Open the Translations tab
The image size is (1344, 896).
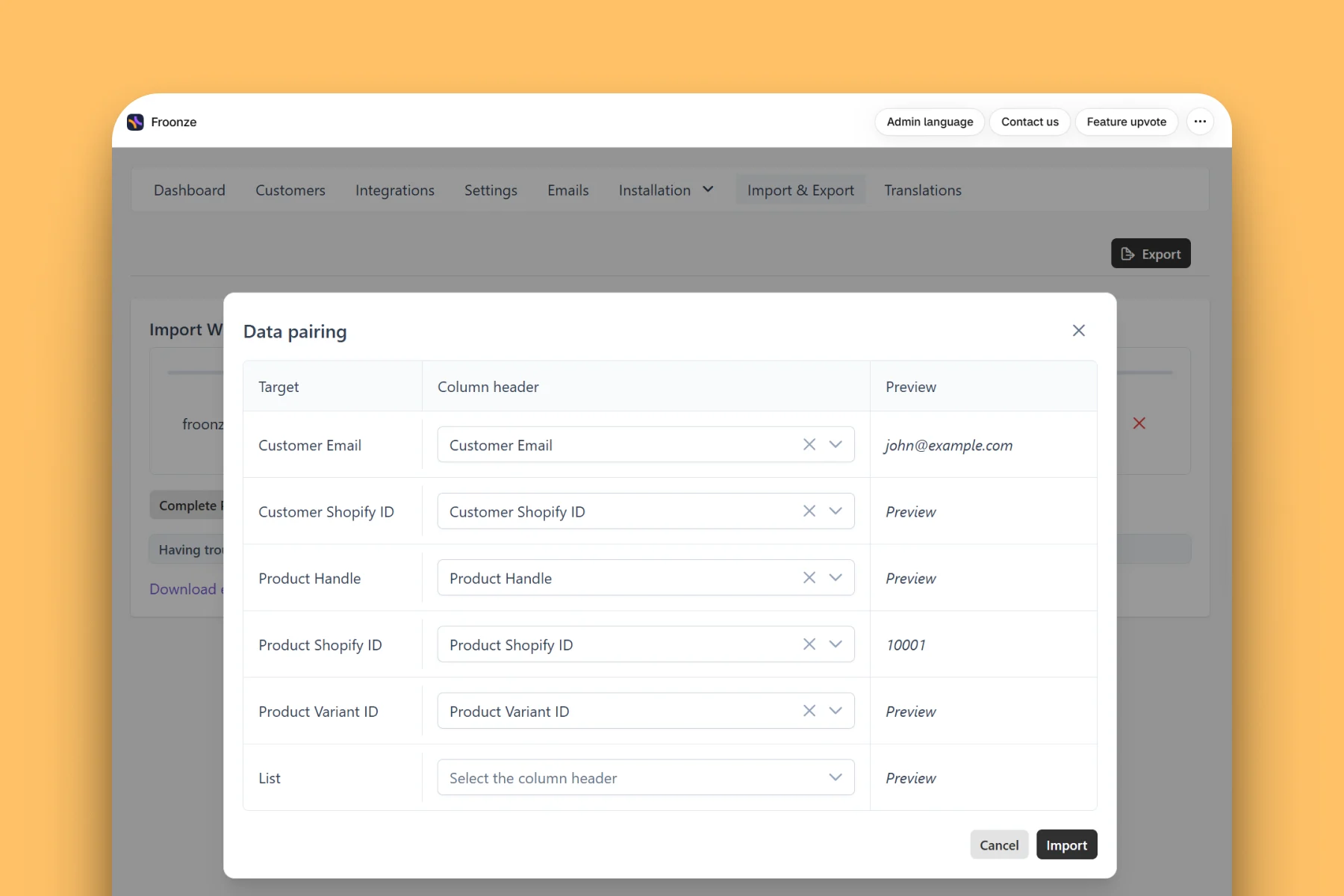tap(923, 190)
